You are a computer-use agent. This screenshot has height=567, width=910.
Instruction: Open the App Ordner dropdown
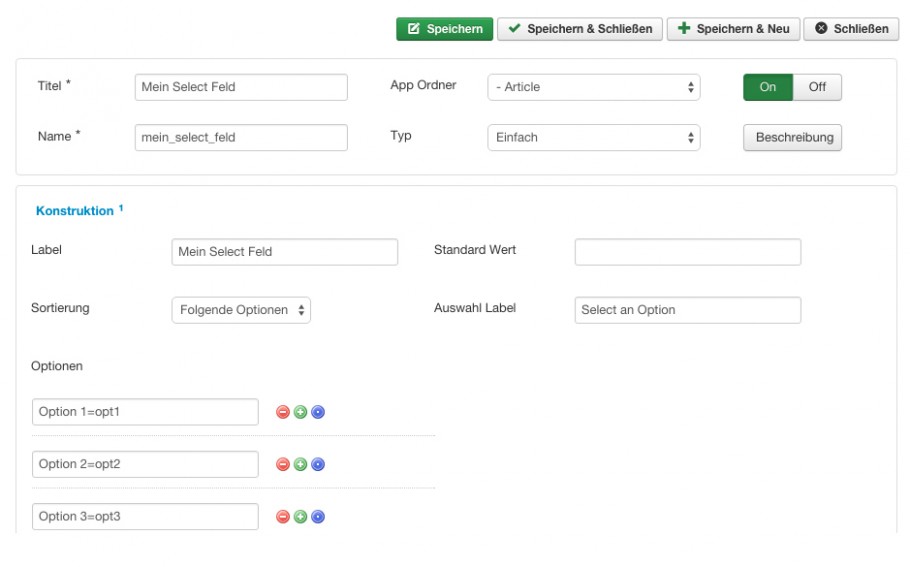[594, 87]
